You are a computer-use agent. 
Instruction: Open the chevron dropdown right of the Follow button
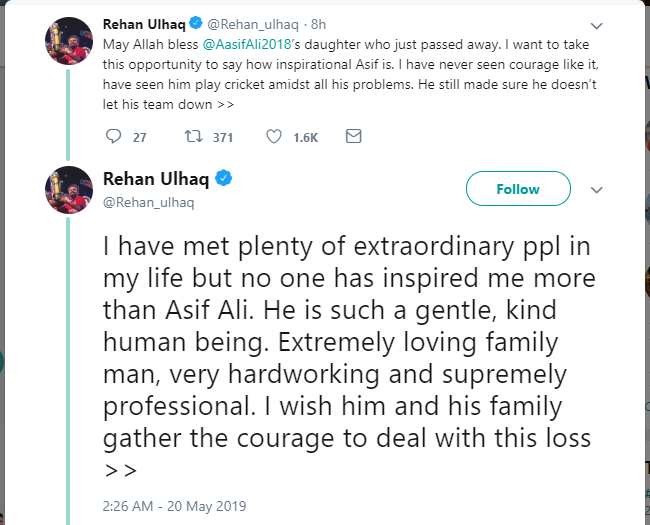pos(597,189)
